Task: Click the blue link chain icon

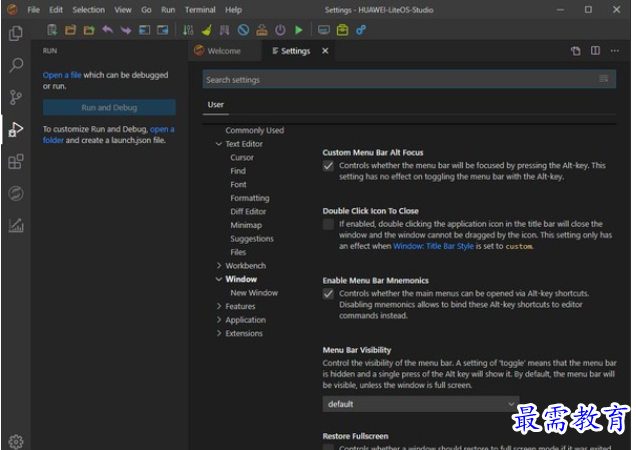Action: click(x=361, y=30)
